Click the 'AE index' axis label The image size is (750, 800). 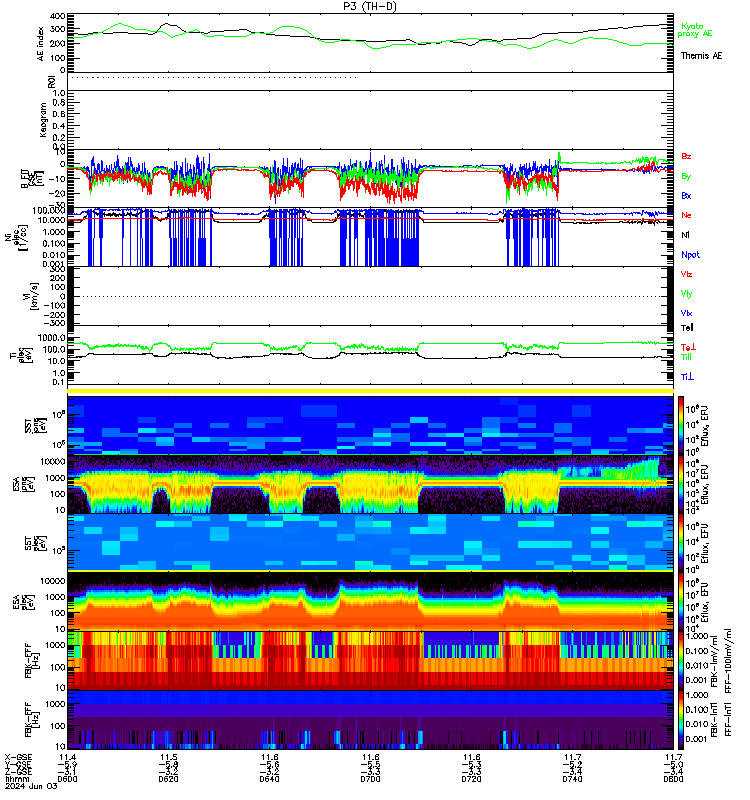(41, 44)
